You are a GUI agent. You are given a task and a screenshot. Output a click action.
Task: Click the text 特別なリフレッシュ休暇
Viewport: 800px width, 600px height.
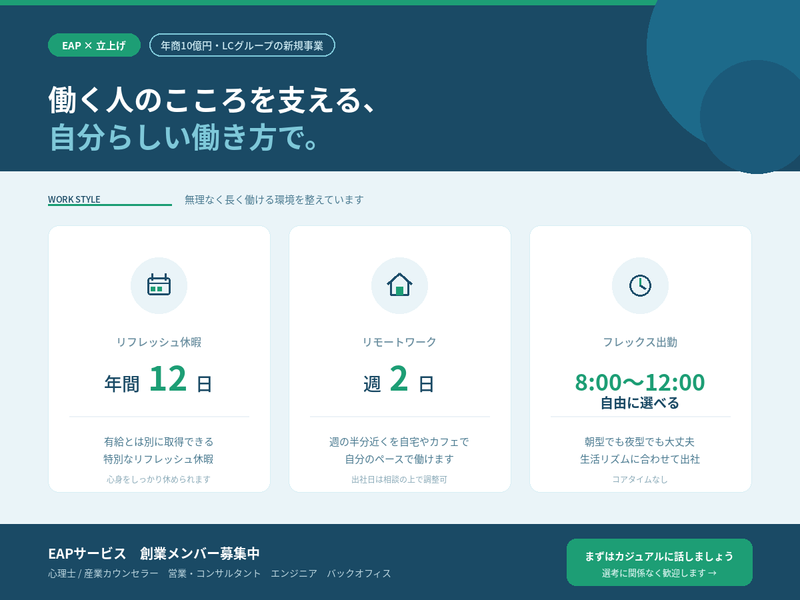tap(159, 459)
